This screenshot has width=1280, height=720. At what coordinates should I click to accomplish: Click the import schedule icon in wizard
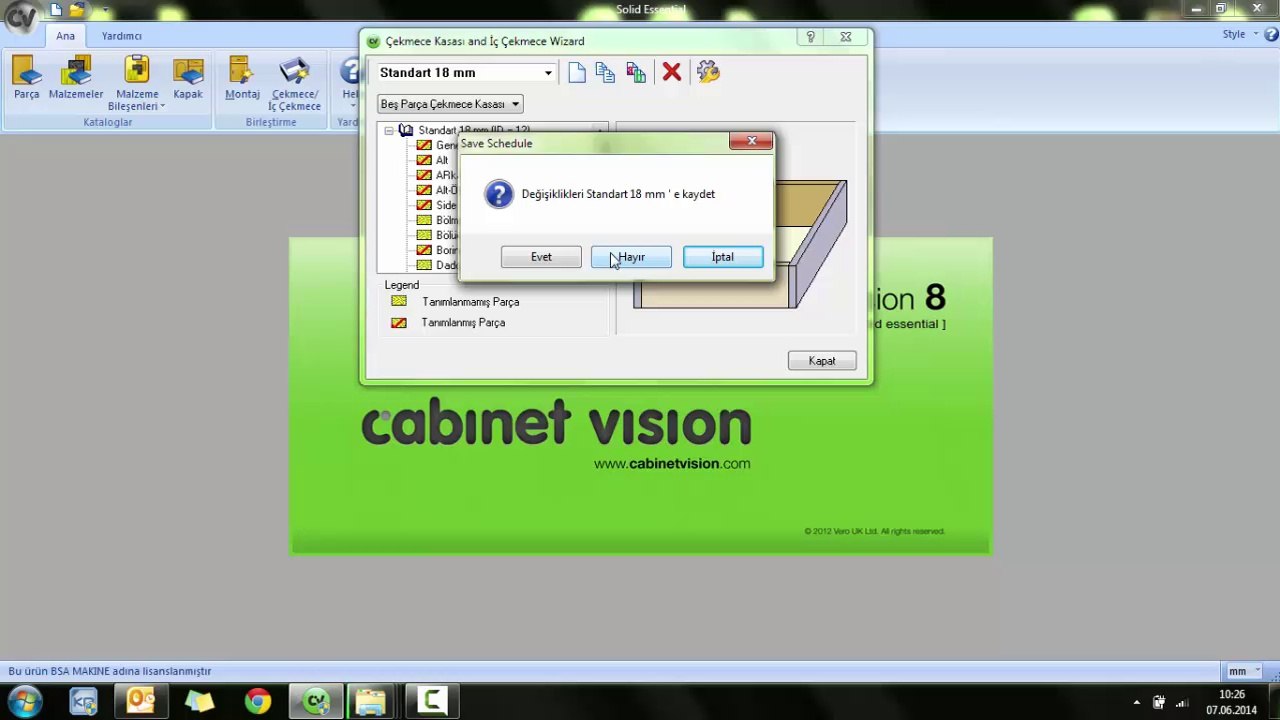coord(636,72)
